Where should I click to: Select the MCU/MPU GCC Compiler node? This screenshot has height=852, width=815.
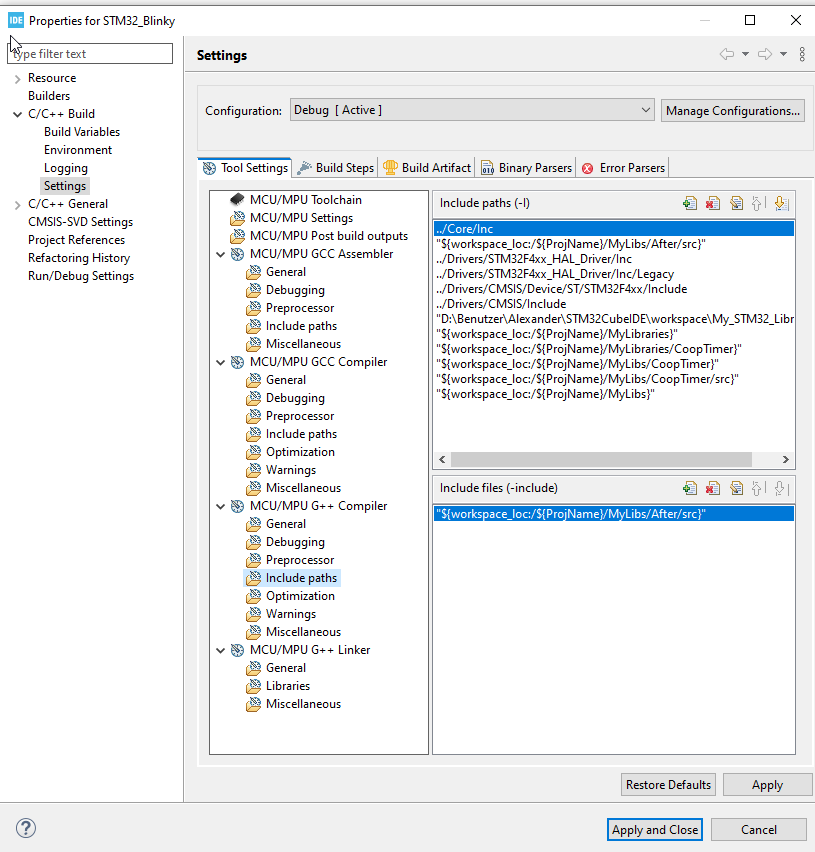(318, 362)
